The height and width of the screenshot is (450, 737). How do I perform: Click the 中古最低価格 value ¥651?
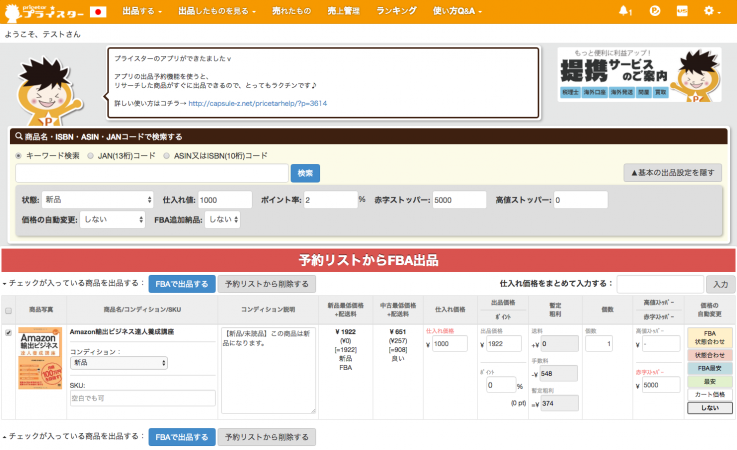[398, 332]
